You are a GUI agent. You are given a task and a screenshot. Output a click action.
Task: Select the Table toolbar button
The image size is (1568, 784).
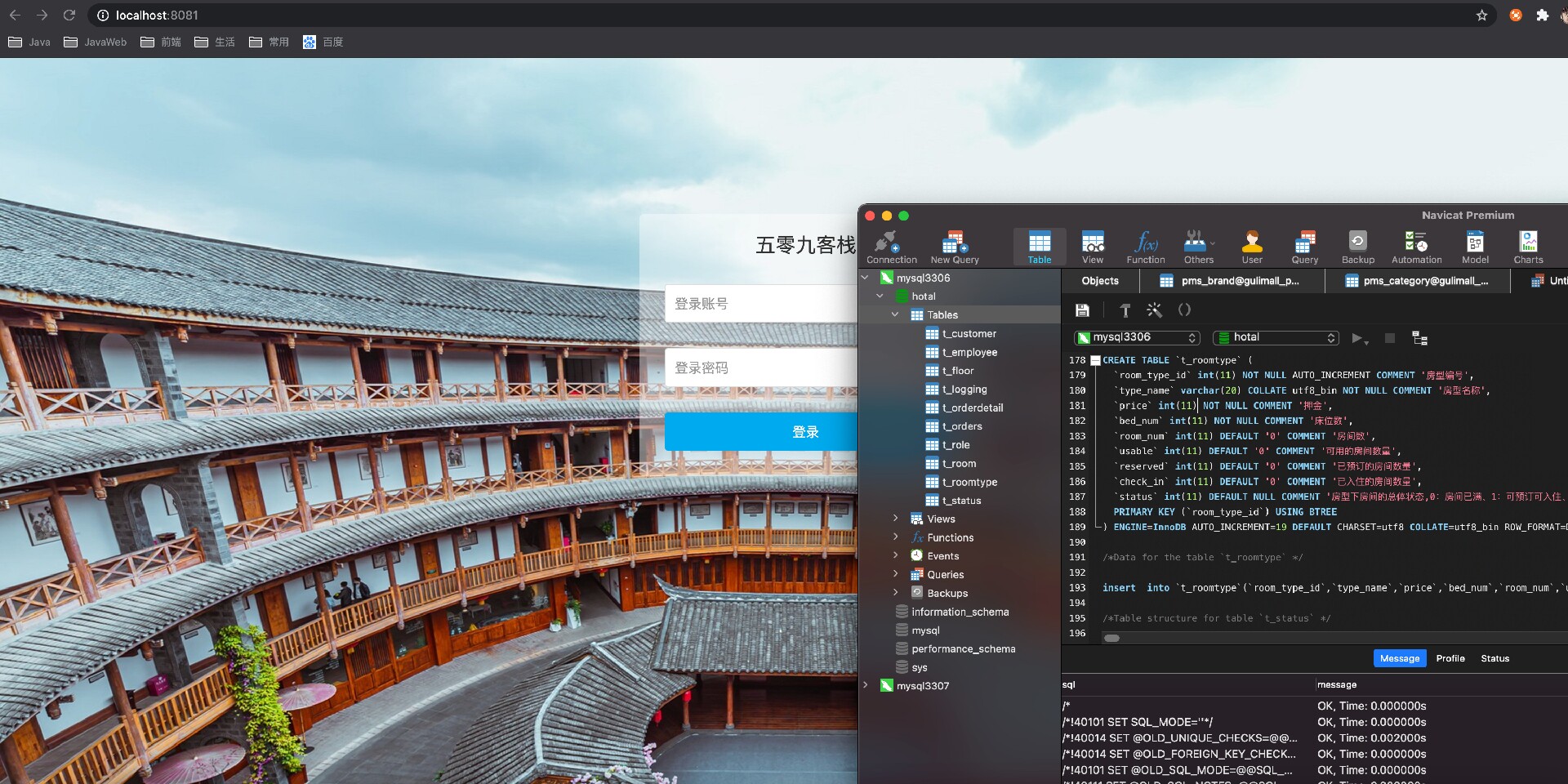pos(1040,247)
